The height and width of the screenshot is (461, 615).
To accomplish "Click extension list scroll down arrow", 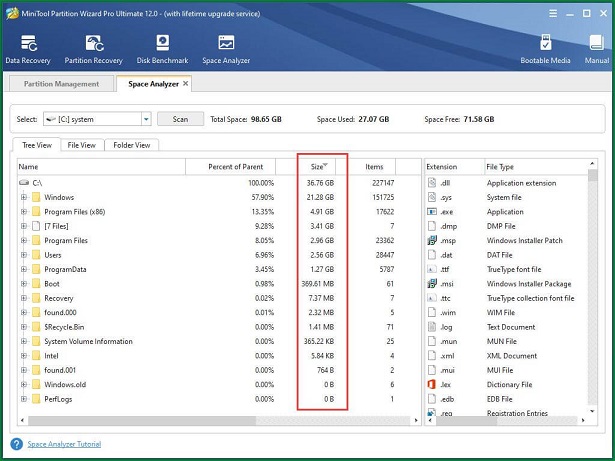I will [x=593, y=411].
